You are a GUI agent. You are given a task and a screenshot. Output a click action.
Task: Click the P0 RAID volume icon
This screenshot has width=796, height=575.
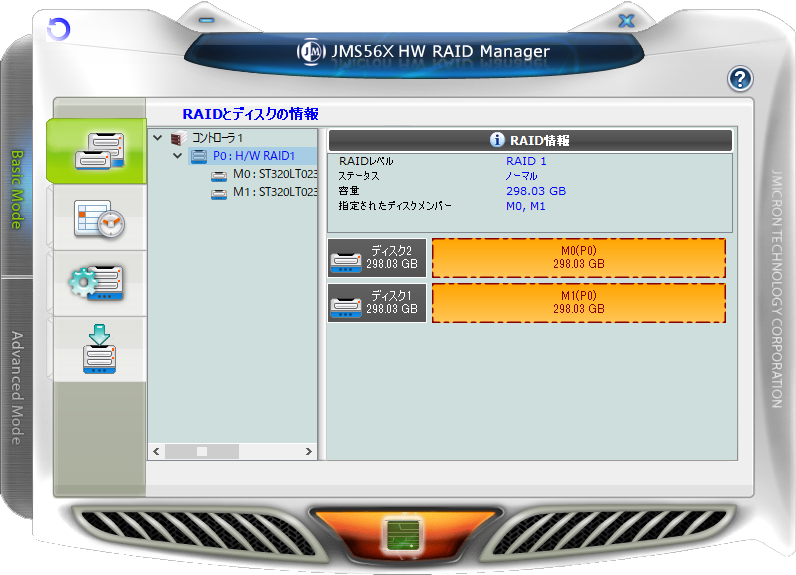[199, 156]
